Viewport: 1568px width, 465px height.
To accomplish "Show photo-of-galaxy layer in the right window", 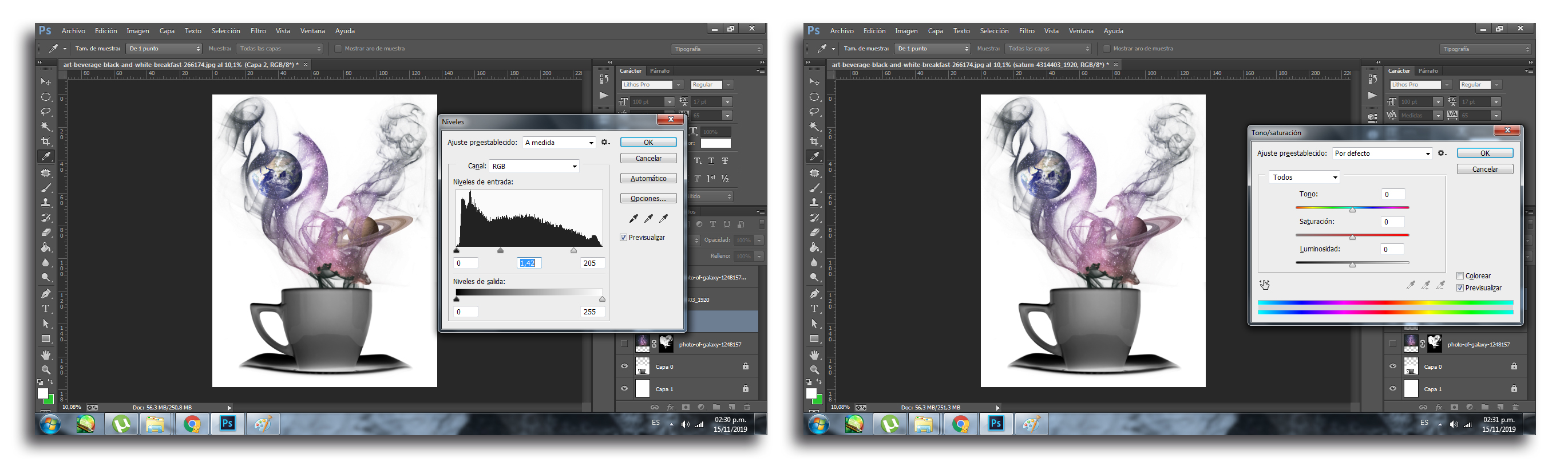I will click(1393, 344).
